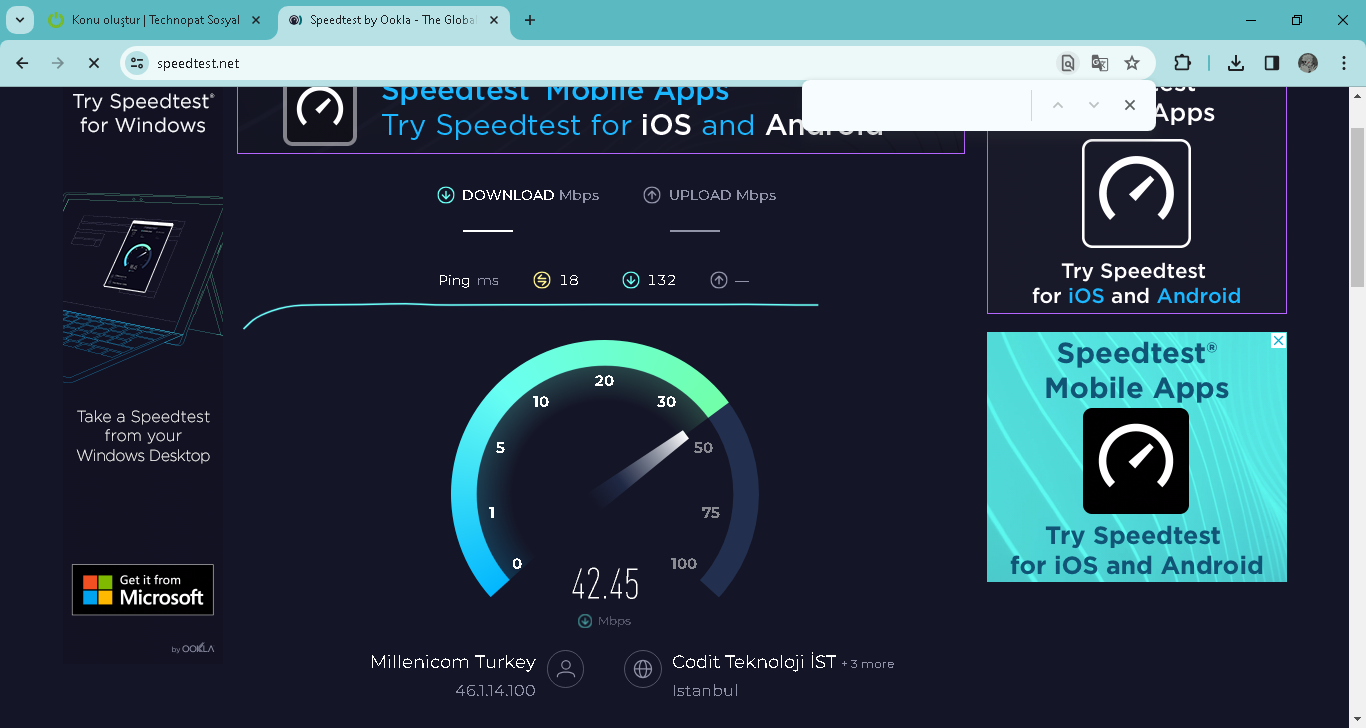Click the Mbps unit label under 42.45
The image size is (1366, 728).
[614, 621]
